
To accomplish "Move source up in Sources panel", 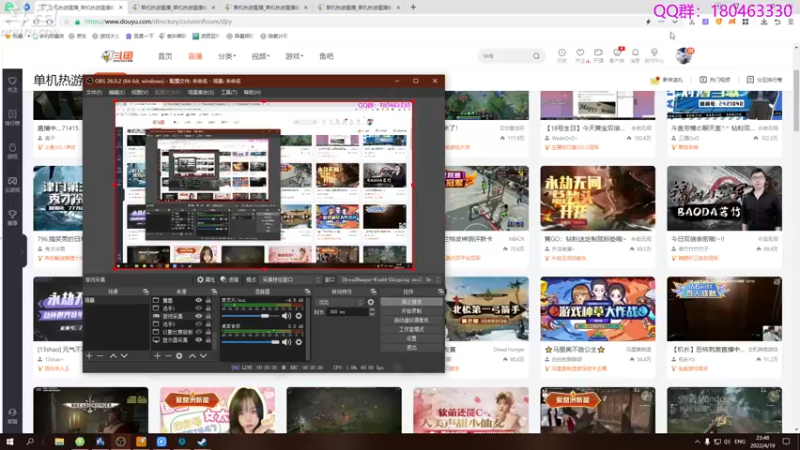I will tap(192, 356).
